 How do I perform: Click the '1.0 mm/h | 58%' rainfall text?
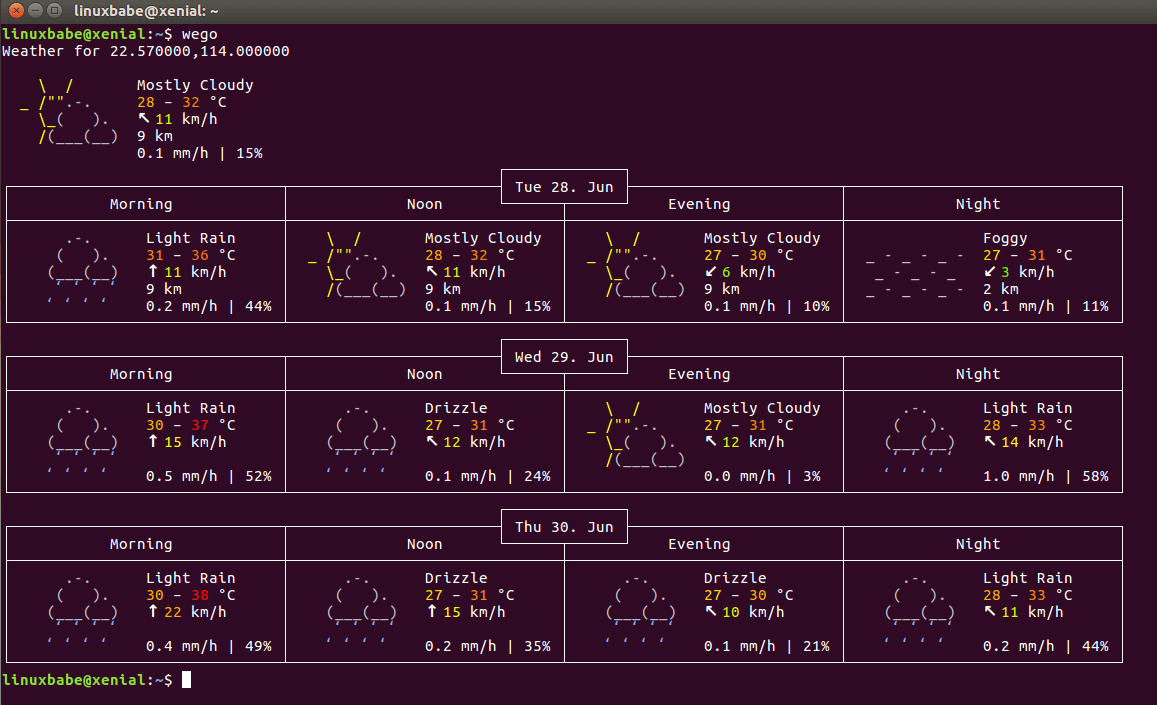(x=1045, y=476)
